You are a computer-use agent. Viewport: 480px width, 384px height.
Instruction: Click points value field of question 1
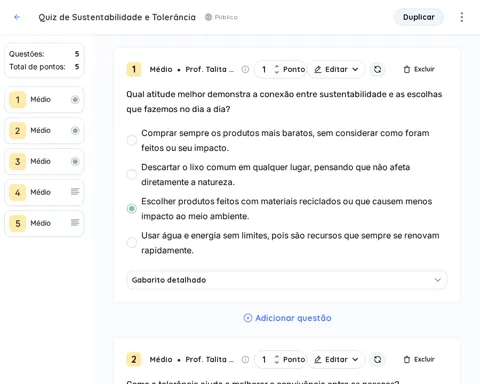(264, 69)
